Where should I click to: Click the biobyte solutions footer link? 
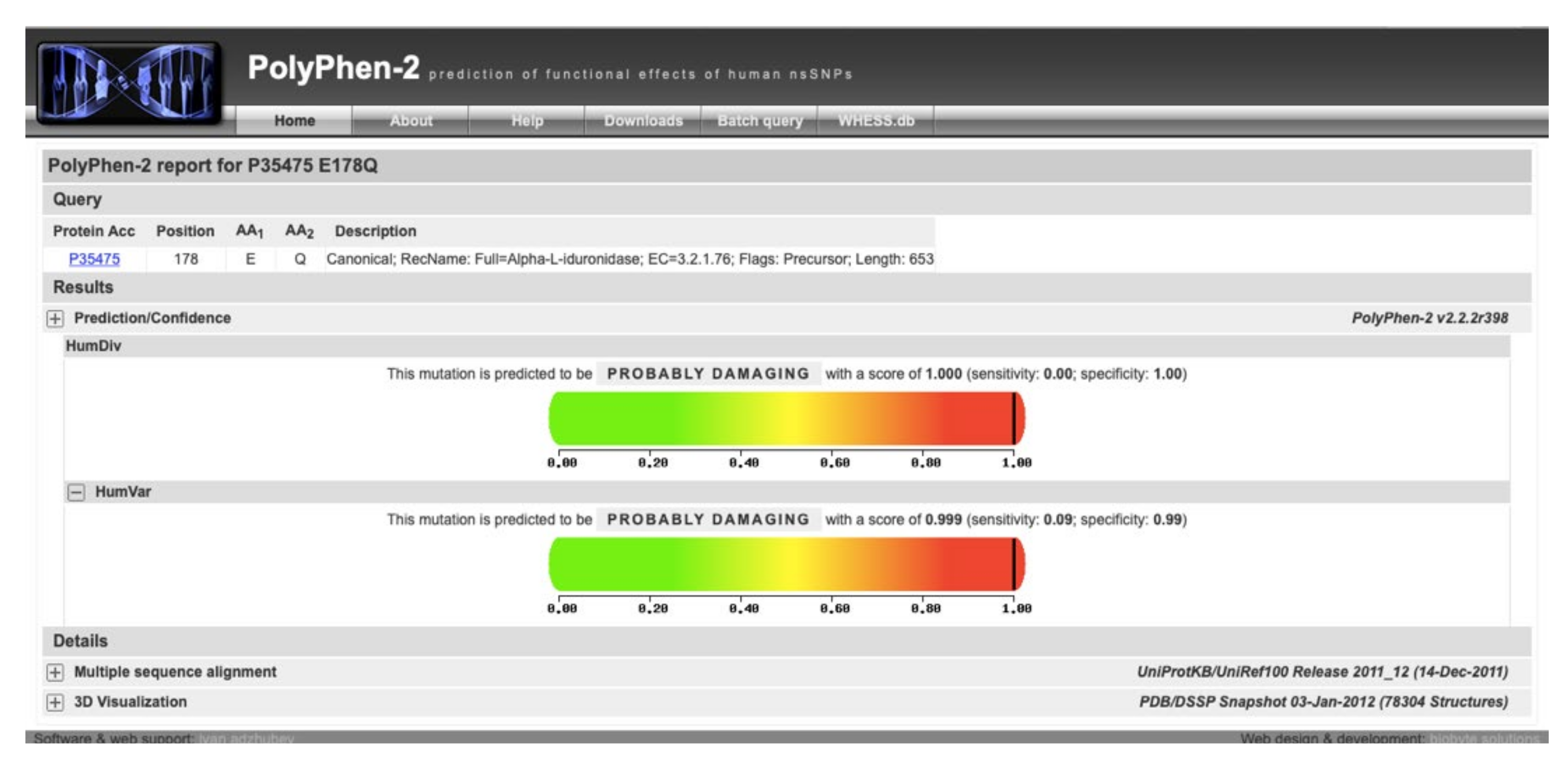pyautogui.click(x=1484, y=738)
